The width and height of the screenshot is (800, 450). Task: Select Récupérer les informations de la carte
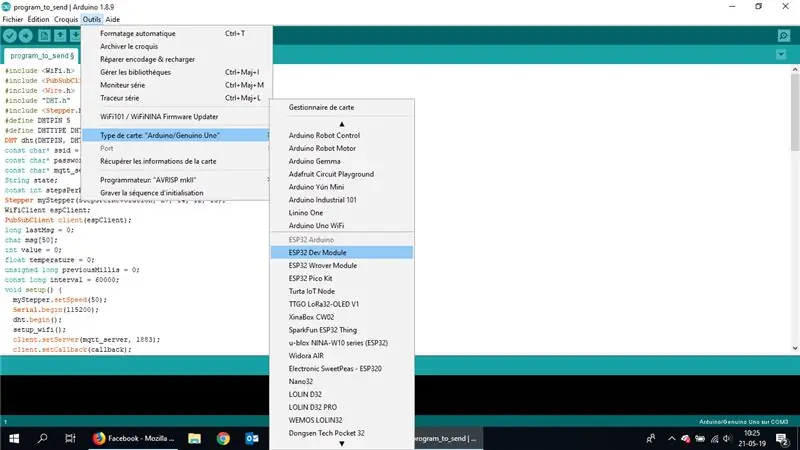click(176, 161)
